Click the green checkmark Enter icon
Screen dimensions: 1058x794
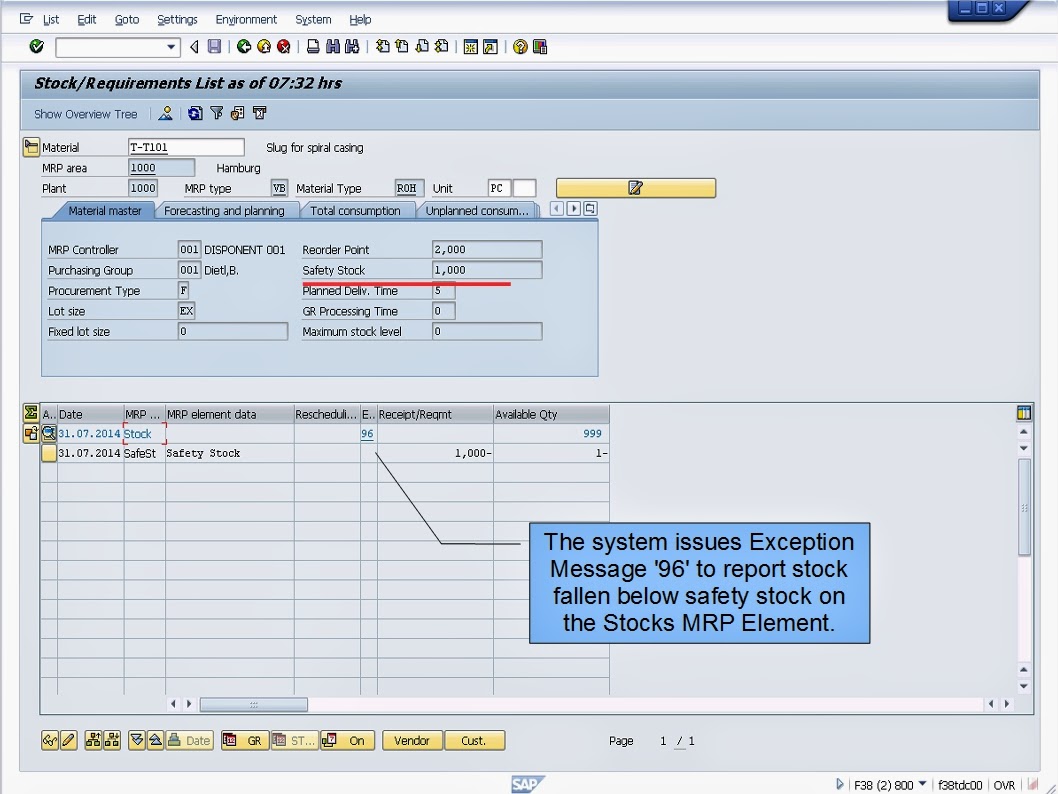36,46
